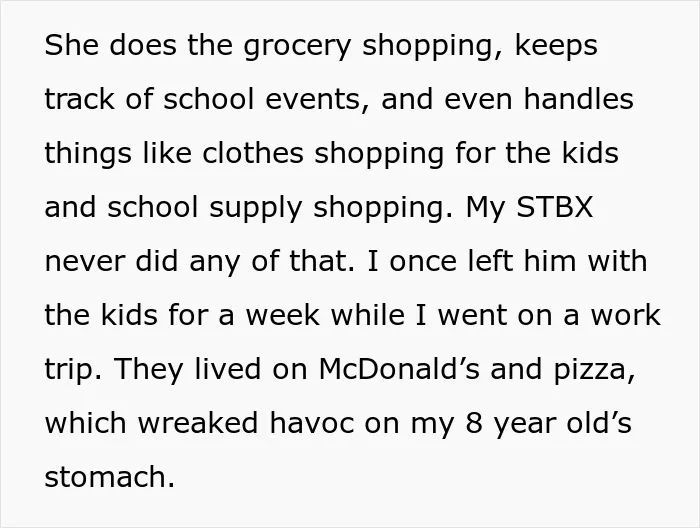
Task: Click on the word "supply"
Action: pyautogui.click(x=255, y=209)
